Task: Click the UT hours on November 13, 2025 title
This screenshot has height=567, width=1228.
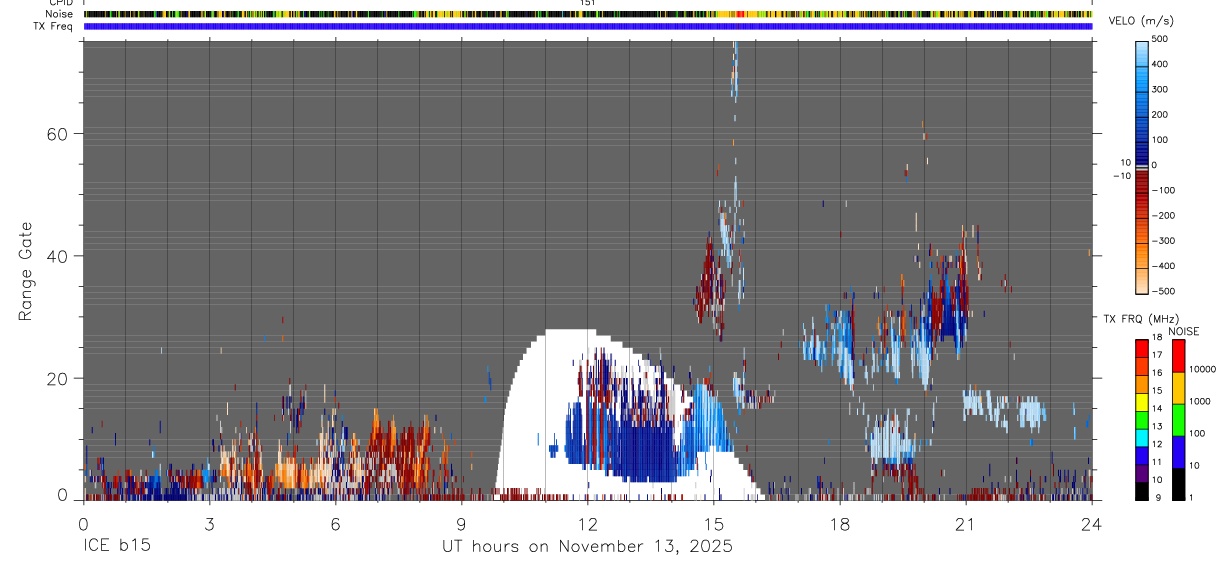Action: (588, 547)
